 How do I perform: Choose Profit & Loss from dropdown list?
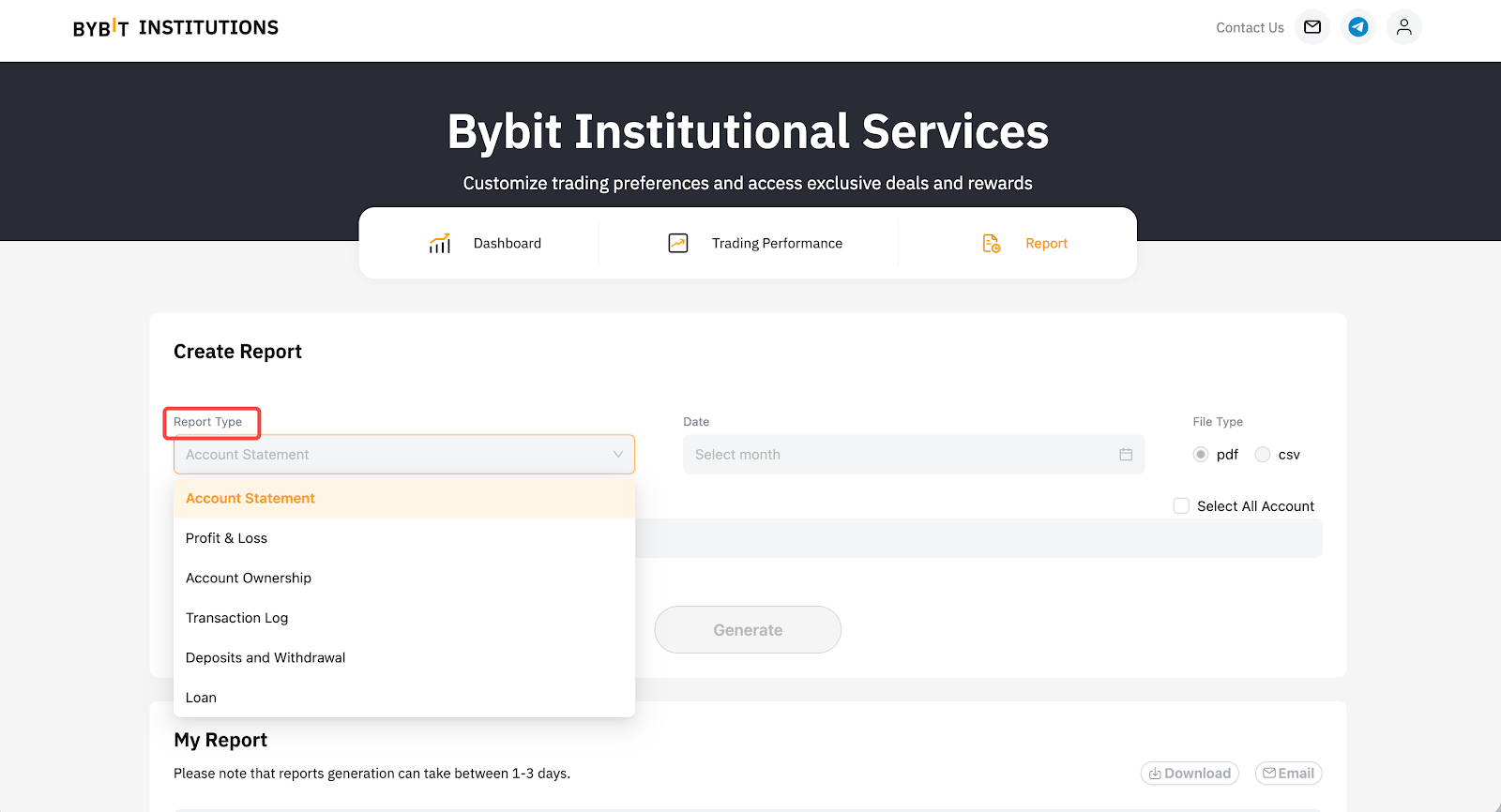227,538
